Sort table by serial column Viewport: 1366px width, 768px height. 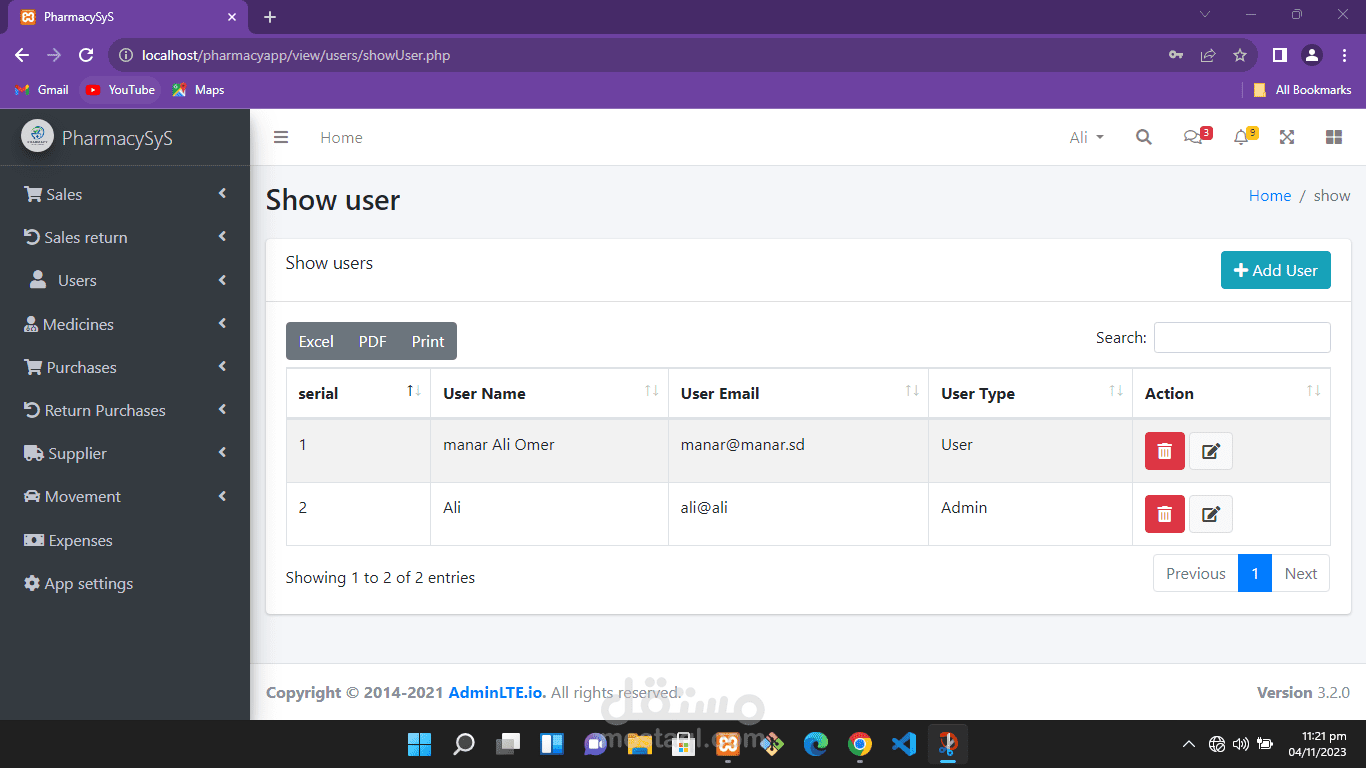click(x=358, y=393)
